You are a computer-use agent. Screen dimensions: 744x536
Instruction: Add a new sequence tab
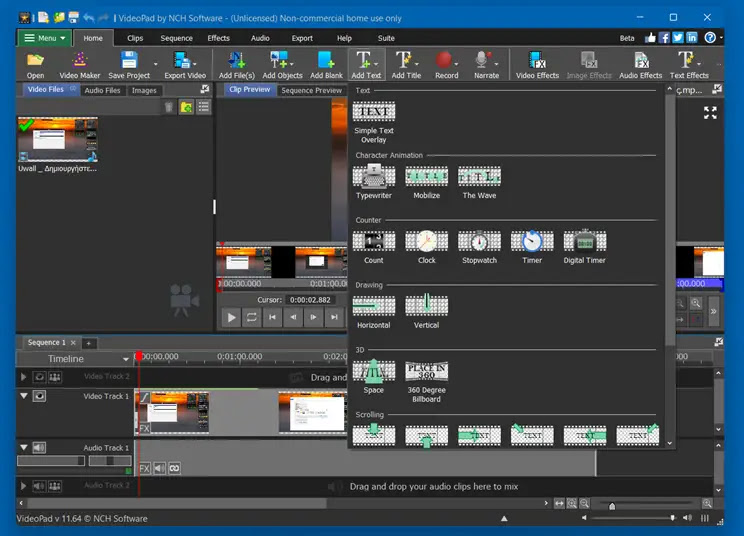click(89, 342)
